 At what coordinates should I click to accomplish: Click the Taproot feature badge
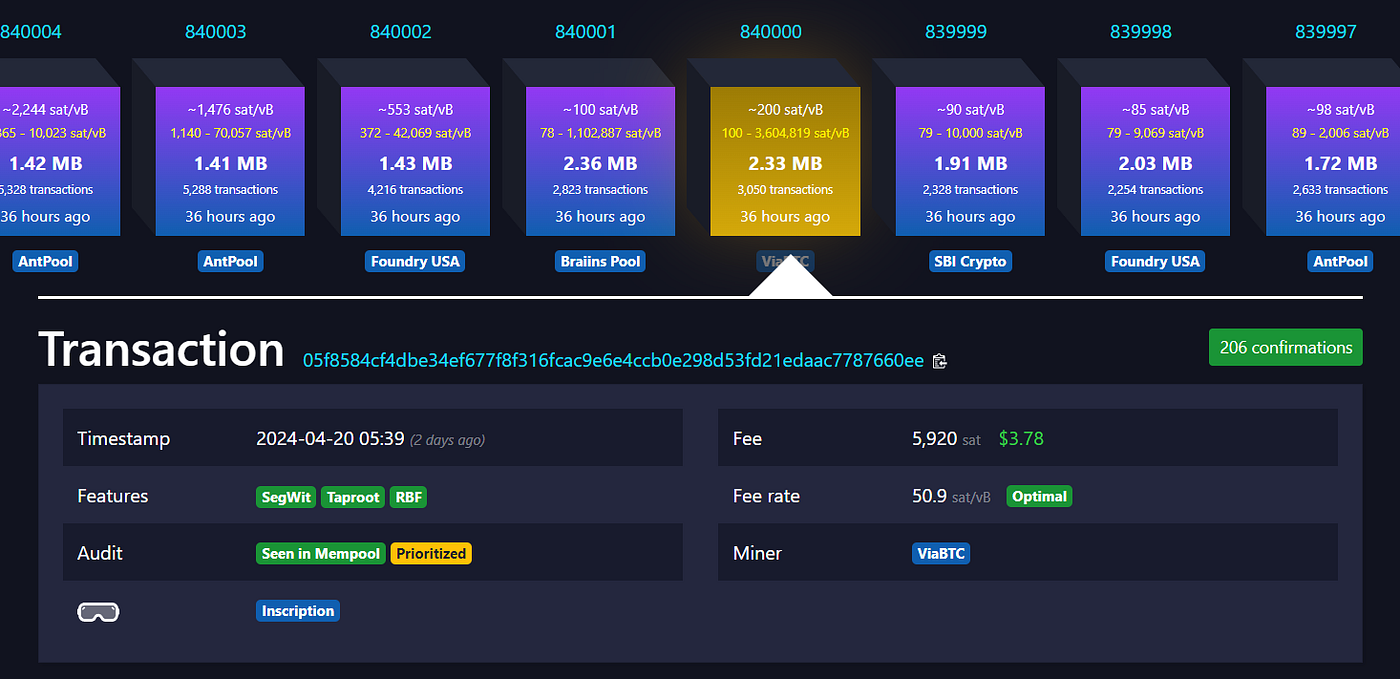(x=353, y=496)
